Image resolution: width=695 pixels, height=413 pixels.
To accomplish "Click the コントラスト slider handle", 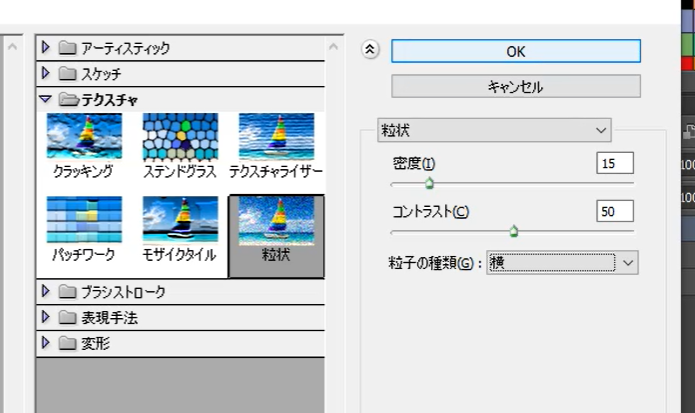I will coord(514,230).
